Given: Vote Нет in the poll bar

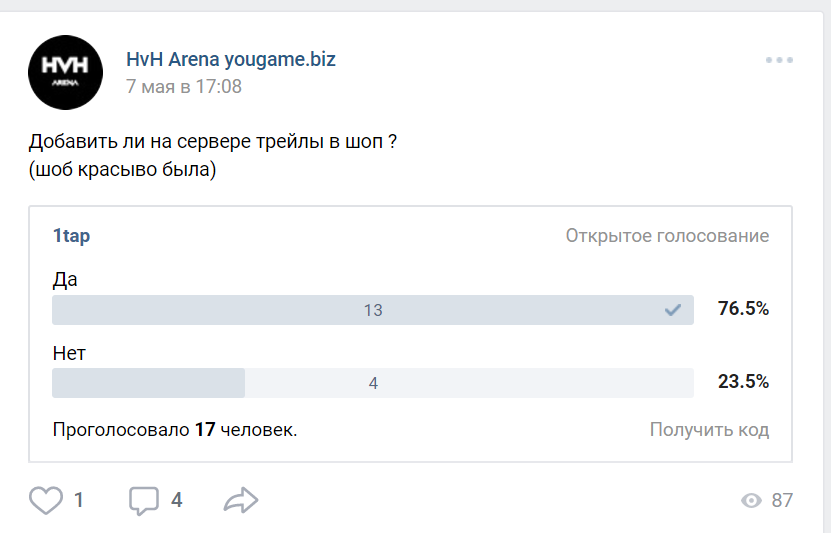Looking at the screenshot, I should (x=372, y=382).
